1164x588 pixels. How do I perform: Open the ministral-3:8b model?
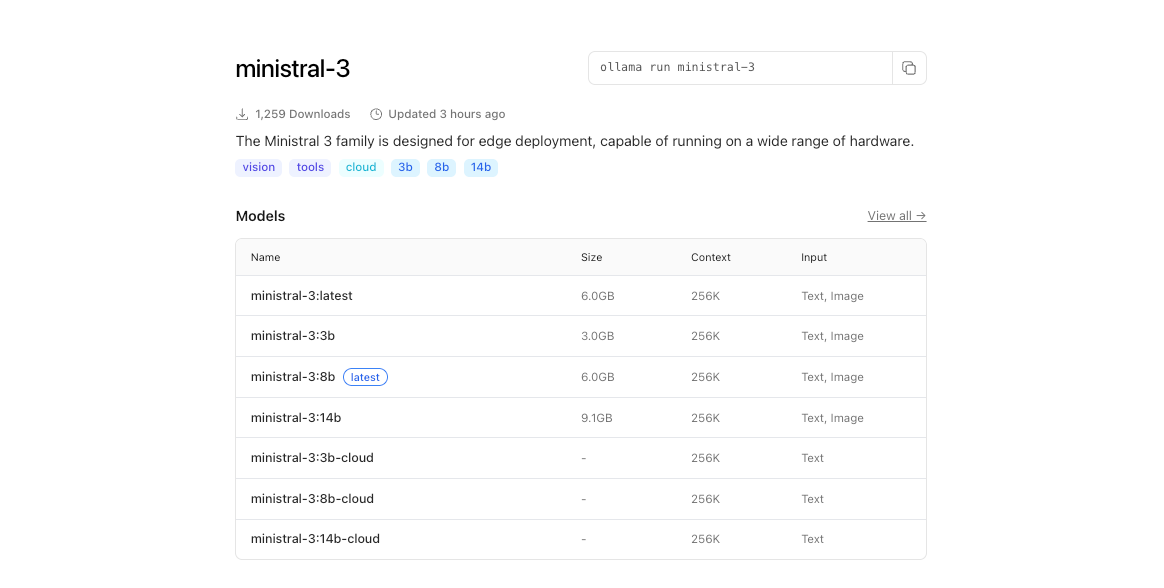pyautogui.click(x=292, y=377)
